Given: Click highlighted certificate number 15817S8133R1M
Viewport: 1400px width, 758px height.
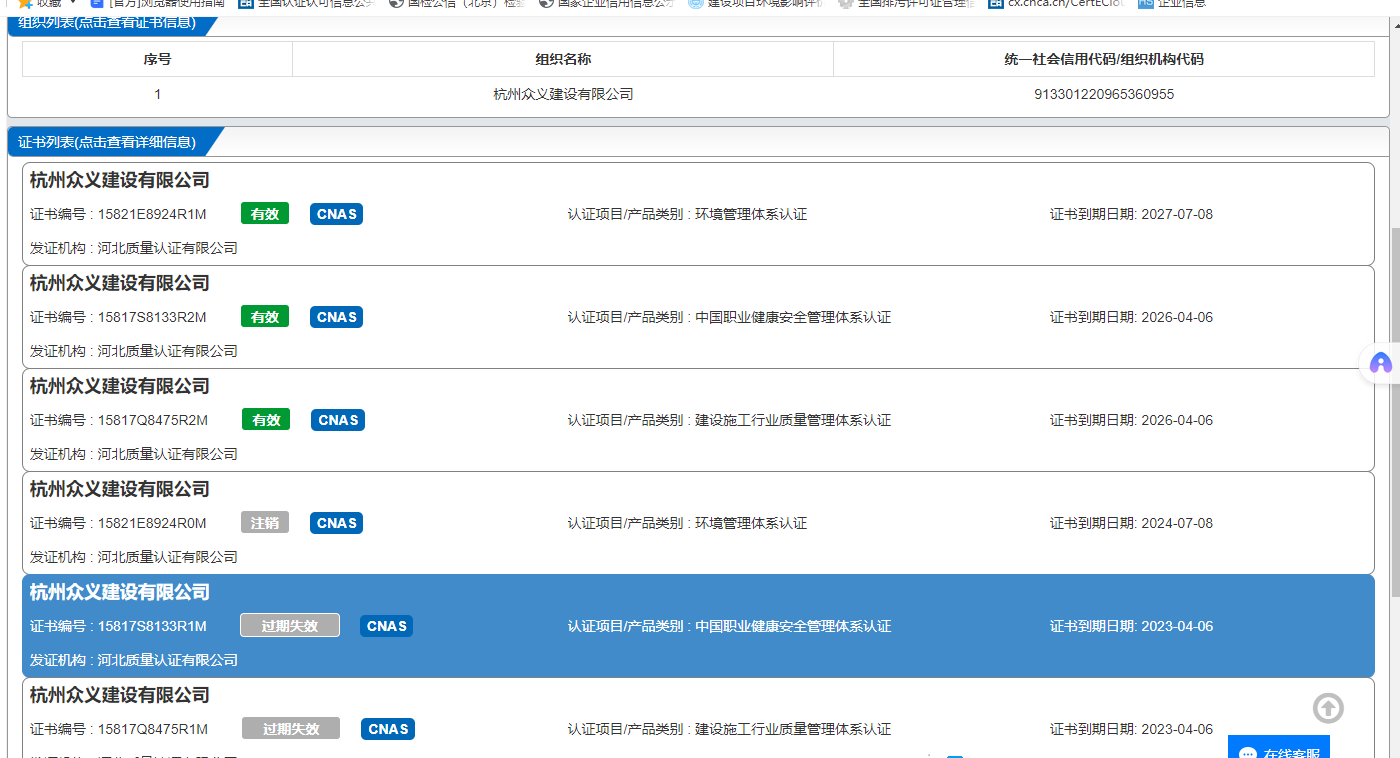Looking at the screenshot, I should point(152,626).
